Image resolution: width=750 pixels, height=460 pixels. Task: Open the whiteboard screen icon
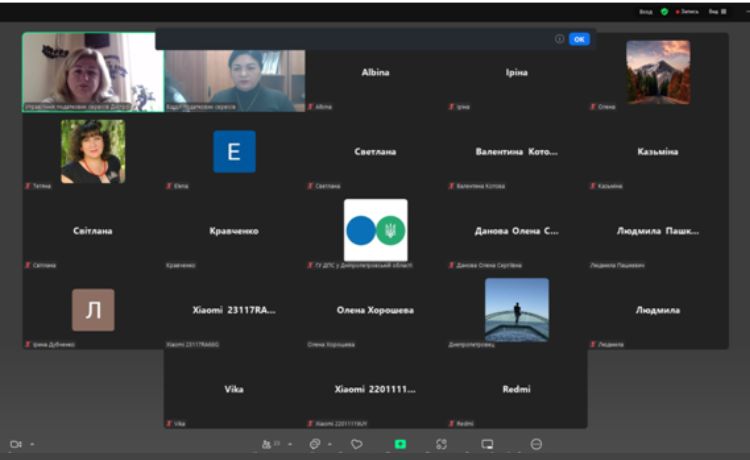(x=487, y=444)
